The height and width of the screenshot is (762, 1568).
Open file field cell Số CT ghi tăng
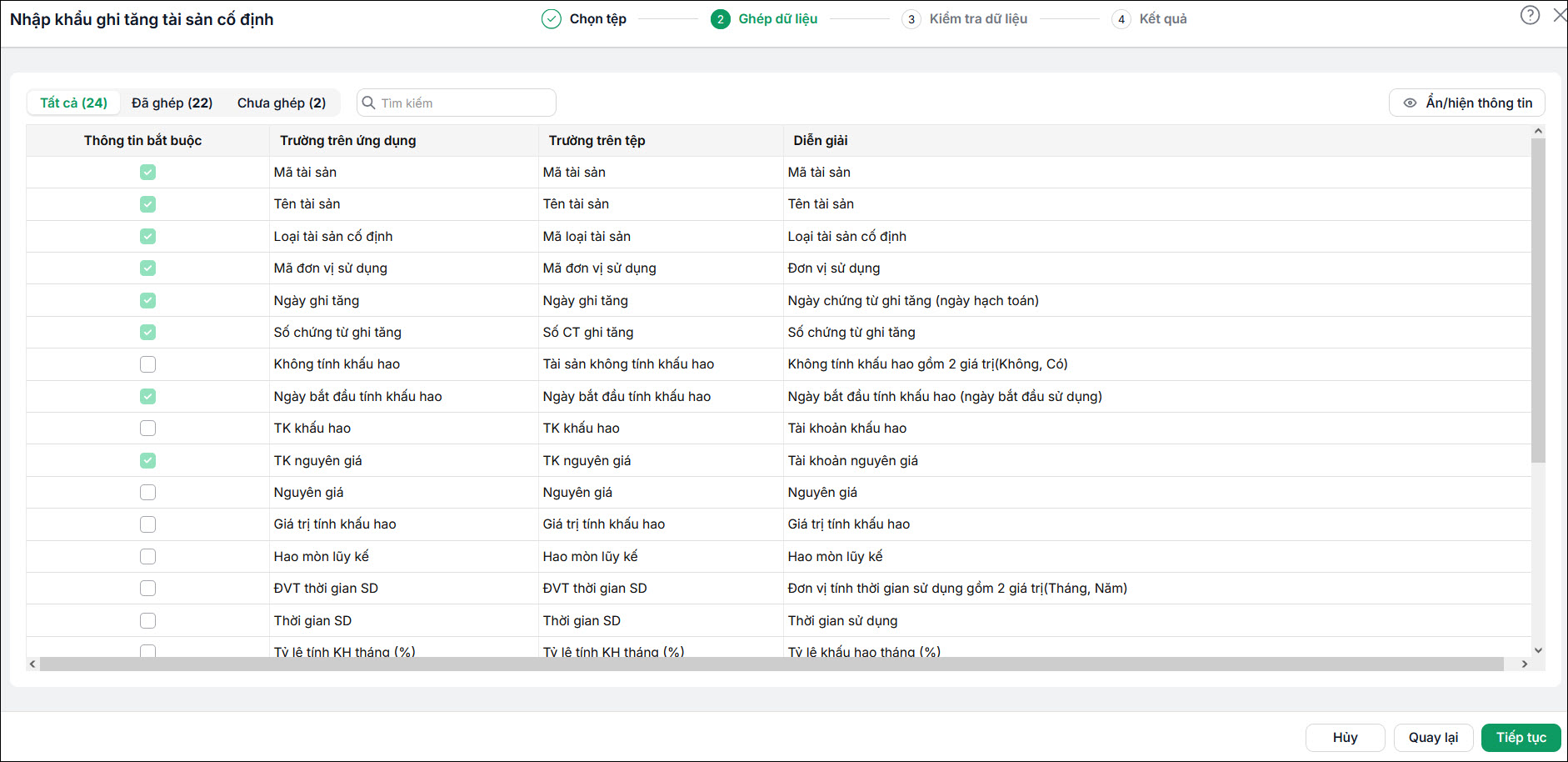click(x=661, y=332)
